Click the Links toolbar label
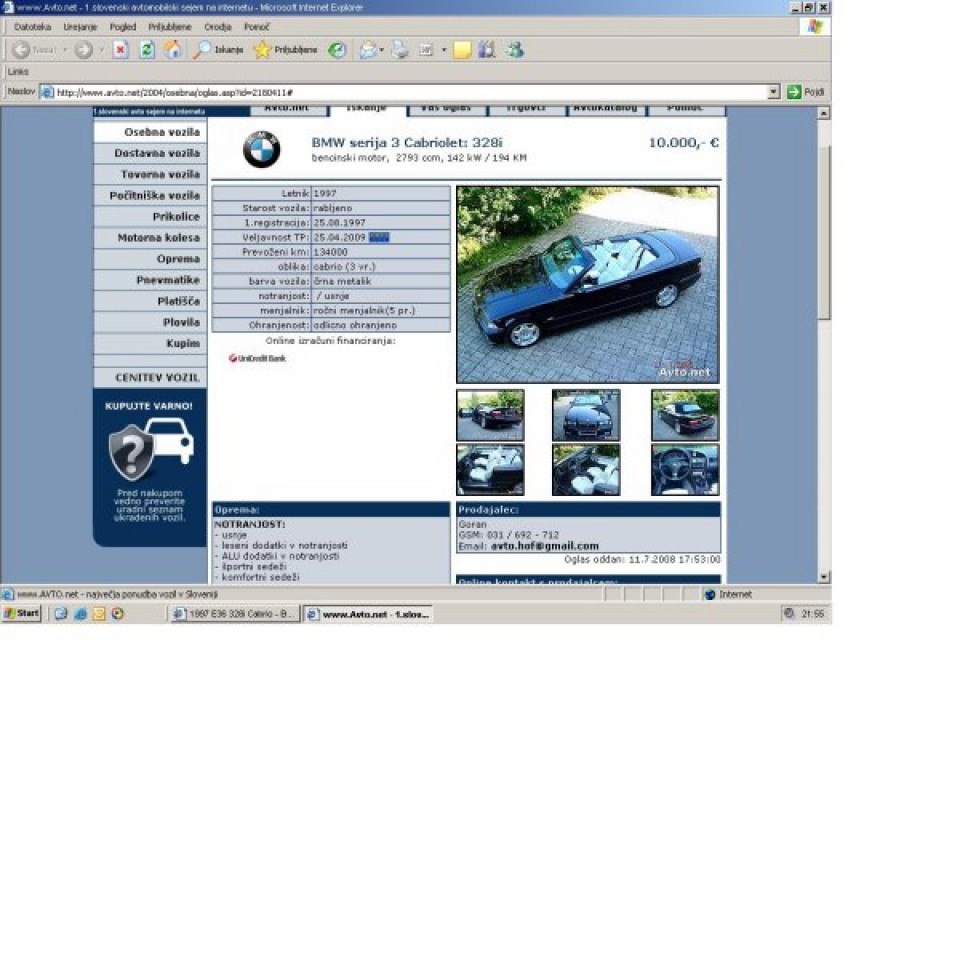The height and width of the screenshot is (960, 960). point(18,72)
